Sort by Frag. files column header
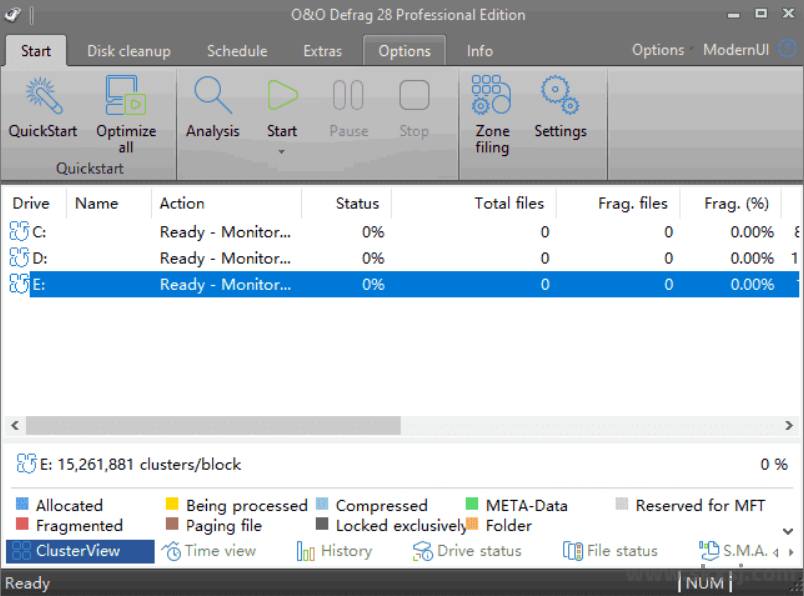Screen dimensions: 804x596 (x=632, y=203)
